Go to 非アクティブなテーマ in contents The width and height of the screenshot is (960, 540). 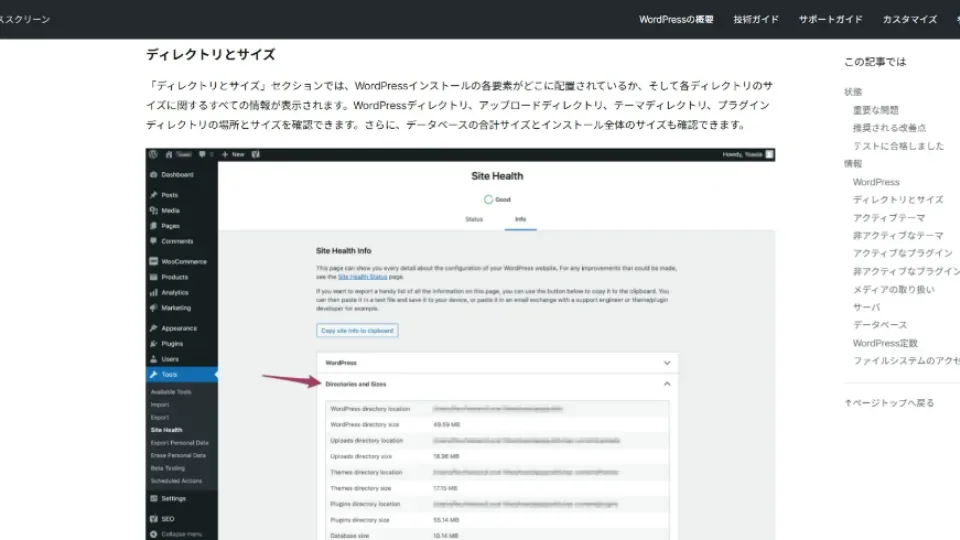[898, 235]
